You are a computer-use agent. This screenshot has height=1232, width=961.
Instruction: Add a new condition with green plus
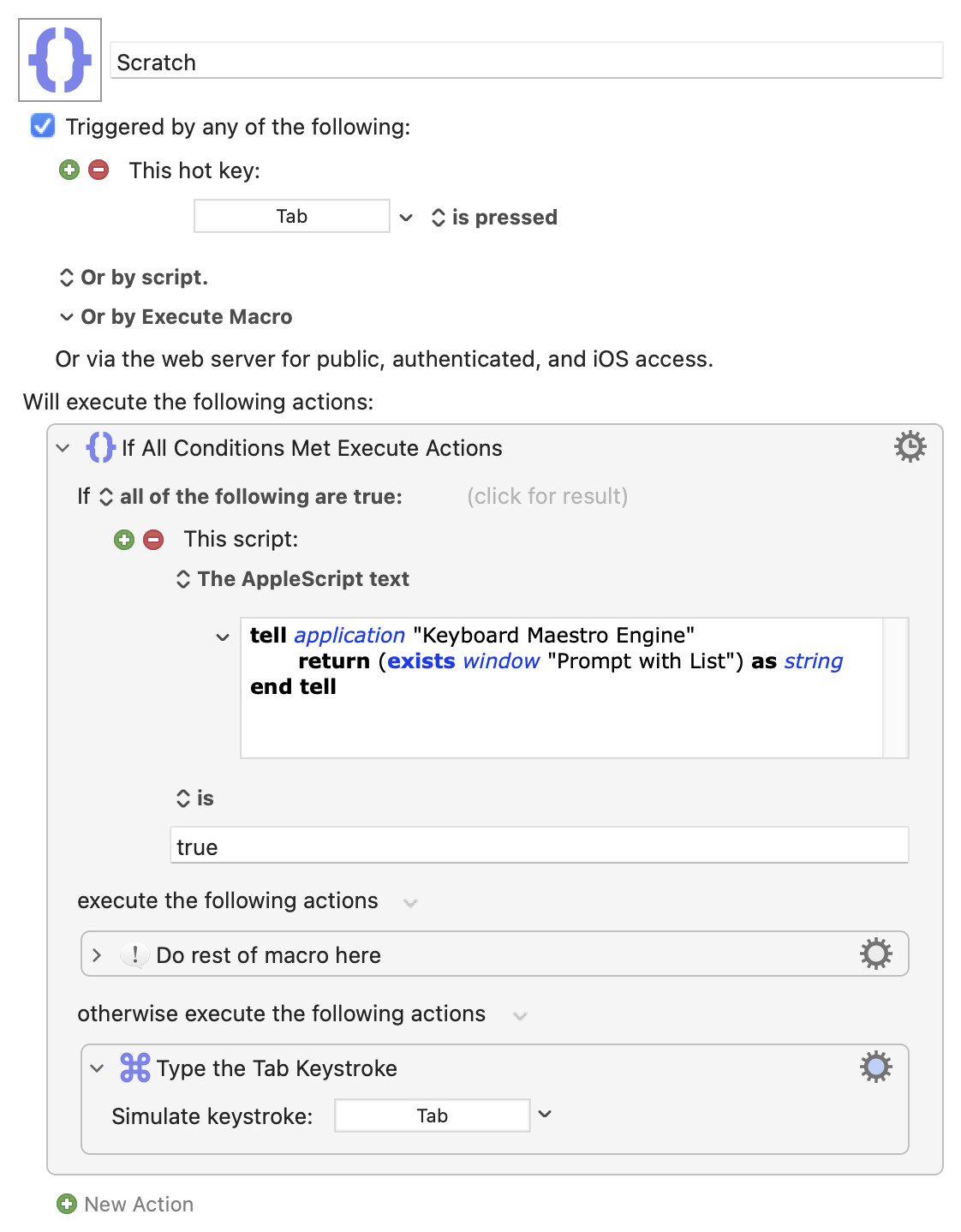coord(124,539)
